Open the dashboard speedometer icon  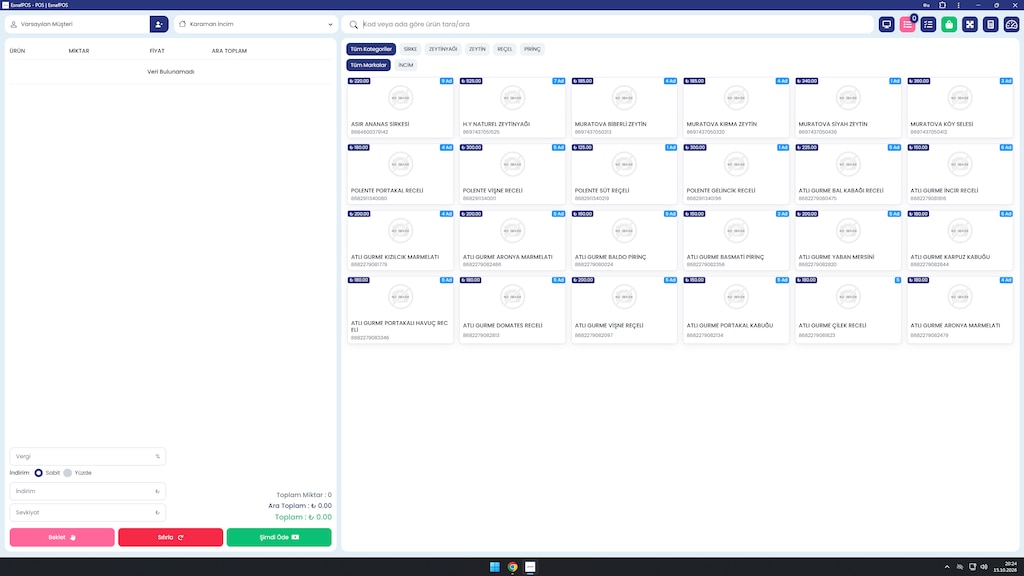pos(1012,24)
